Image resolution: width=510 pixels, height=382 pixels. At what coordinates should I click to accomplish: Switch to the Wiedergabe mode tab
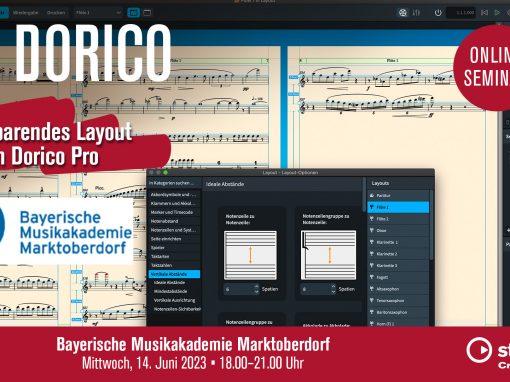point(26,13)
